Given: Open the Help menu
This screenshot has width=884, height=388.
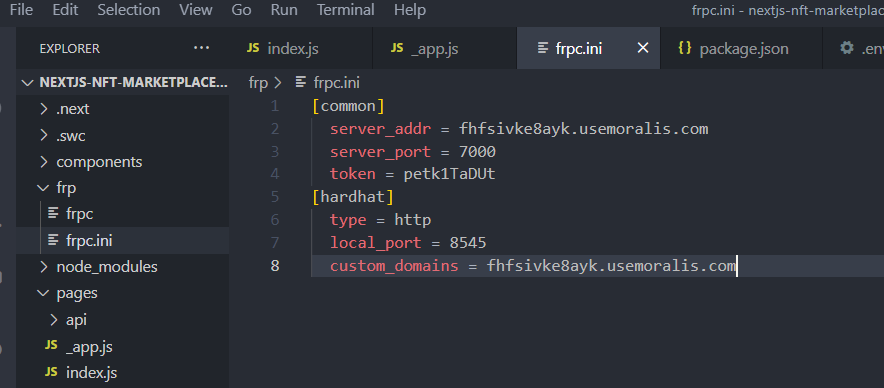Looking at the screenshot, I should [410, 10].
